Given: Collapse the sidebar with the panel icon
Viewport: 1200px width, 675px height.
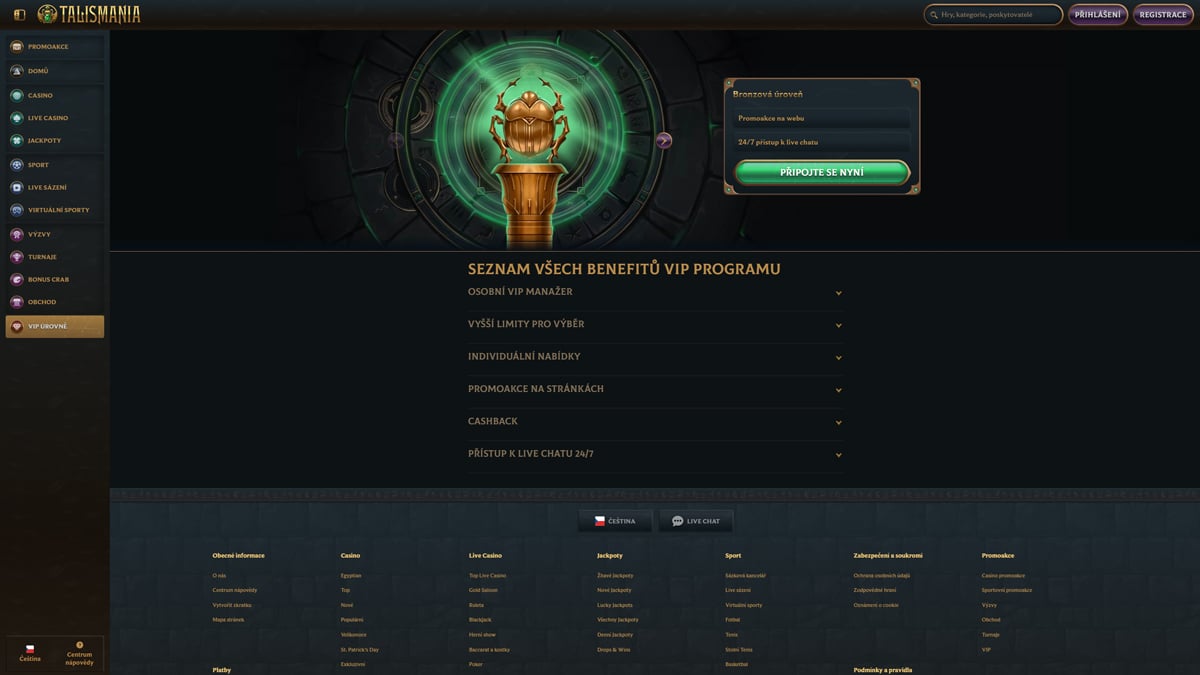Looking at the screenshot, I should click(19, 15).
